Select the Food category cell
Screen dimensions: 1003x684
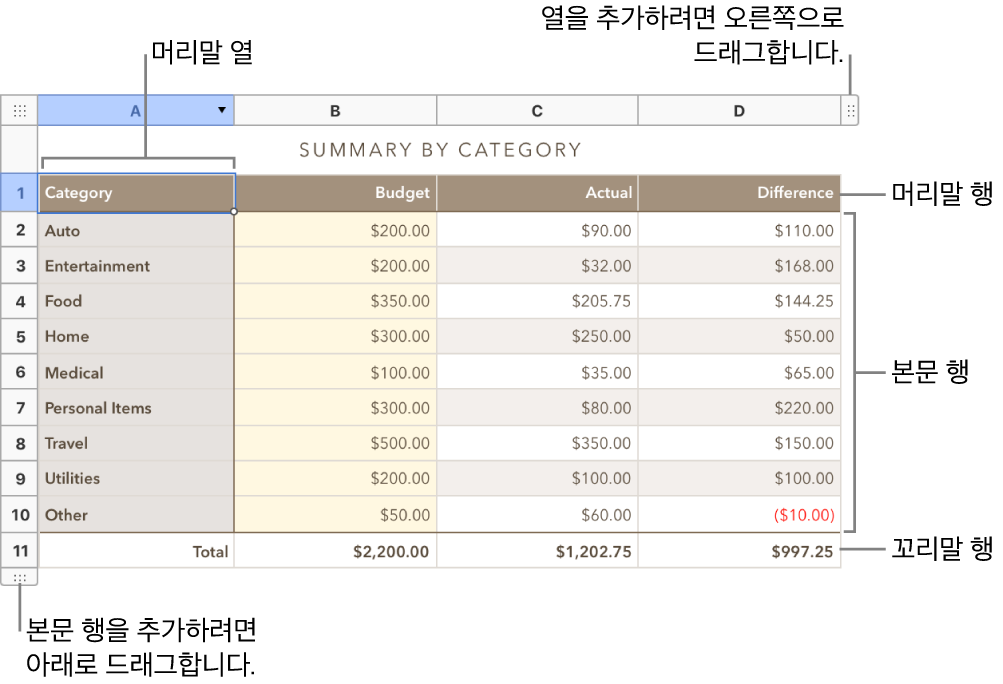click(137, 301)
